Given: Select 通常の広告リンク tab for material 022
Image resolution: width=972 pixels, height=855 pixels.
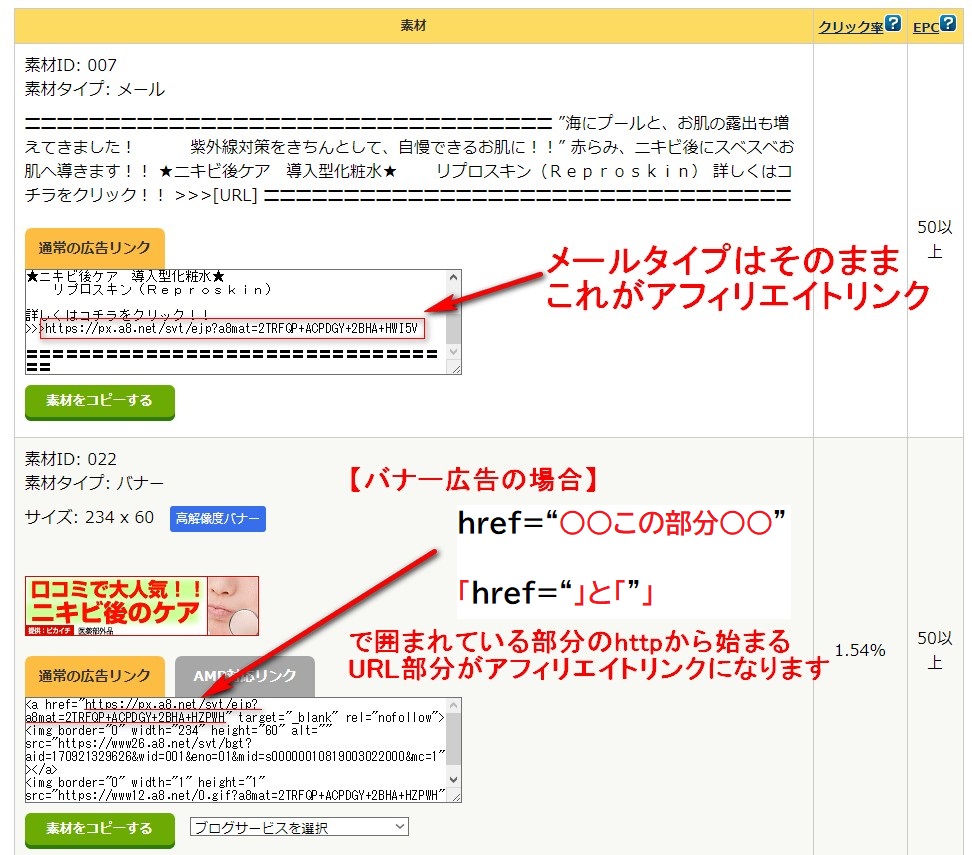Looking at the screenshot, I should (95, 676).
